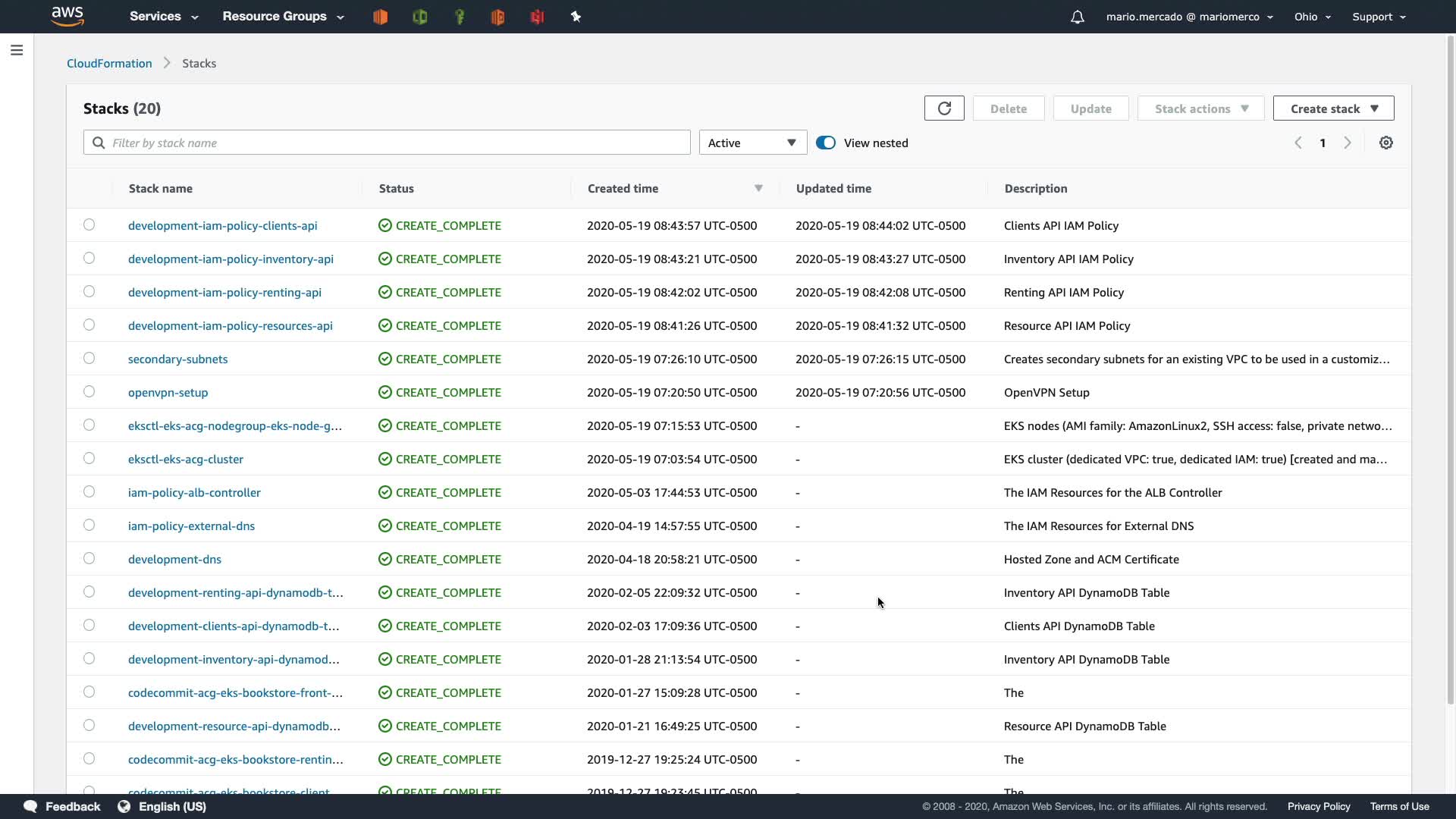Viewport: 1456px width, 819px height.
Task: Click the CloudFormation breadcrumb link
Action: (x=109, y=64)
